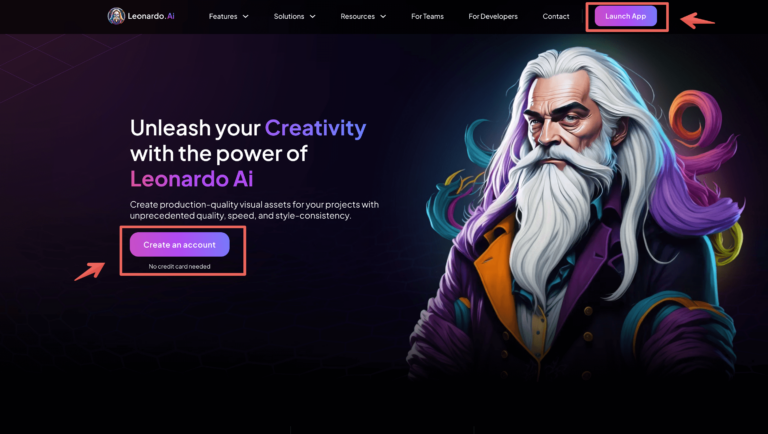Go to the For Developers page
Image resolution: width=768 pixels, height=434 pixels.
click(493, 16)
